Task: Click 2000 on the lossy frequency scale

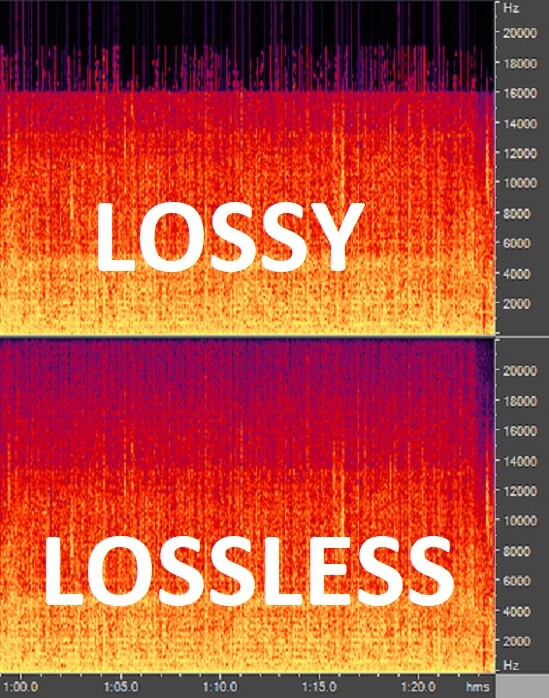Action: (516, 304)
